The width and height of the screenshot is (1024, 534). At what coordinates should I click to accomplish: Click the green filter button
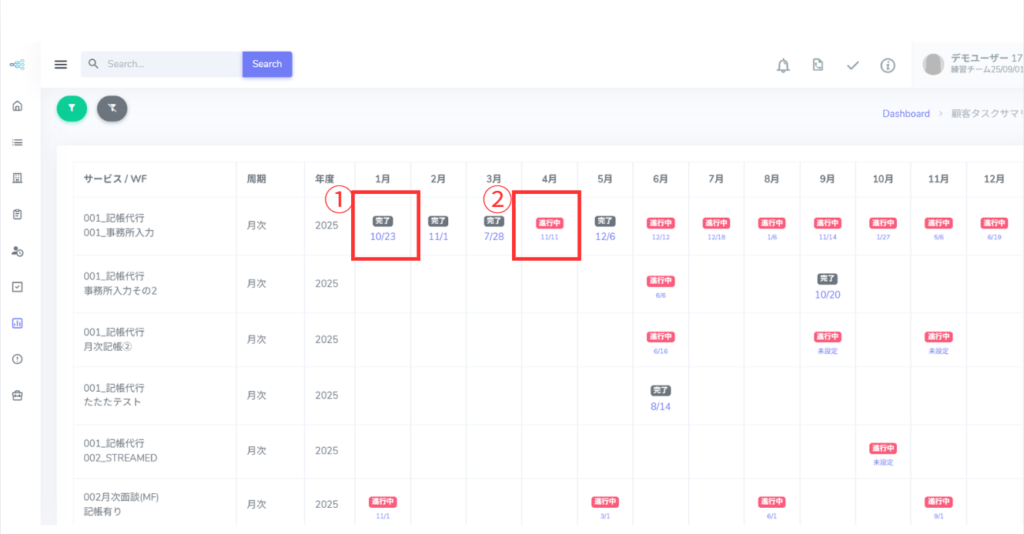click(x=72, y=108)
